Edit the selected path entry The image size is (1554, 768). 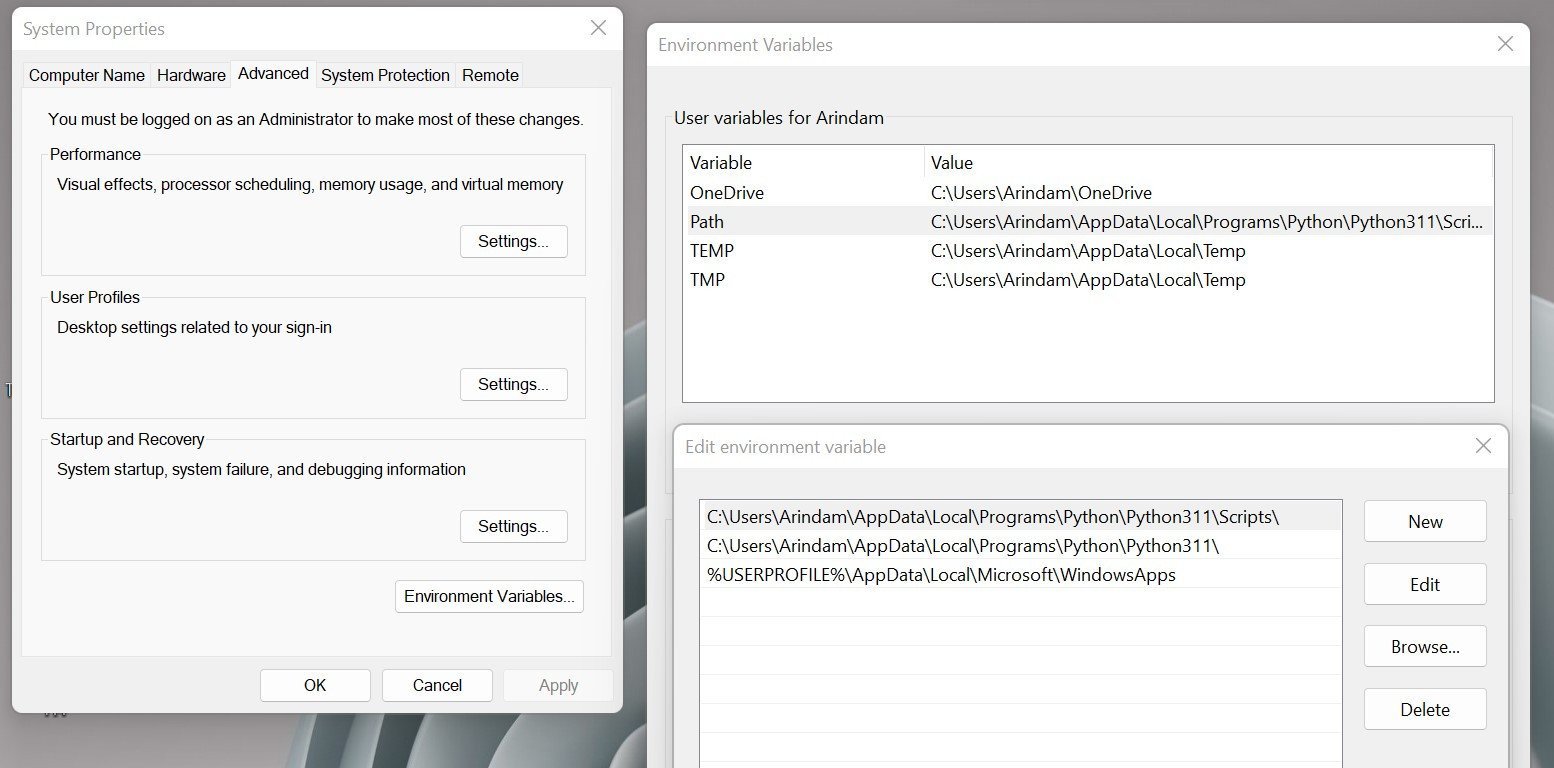coord(1424,584)
